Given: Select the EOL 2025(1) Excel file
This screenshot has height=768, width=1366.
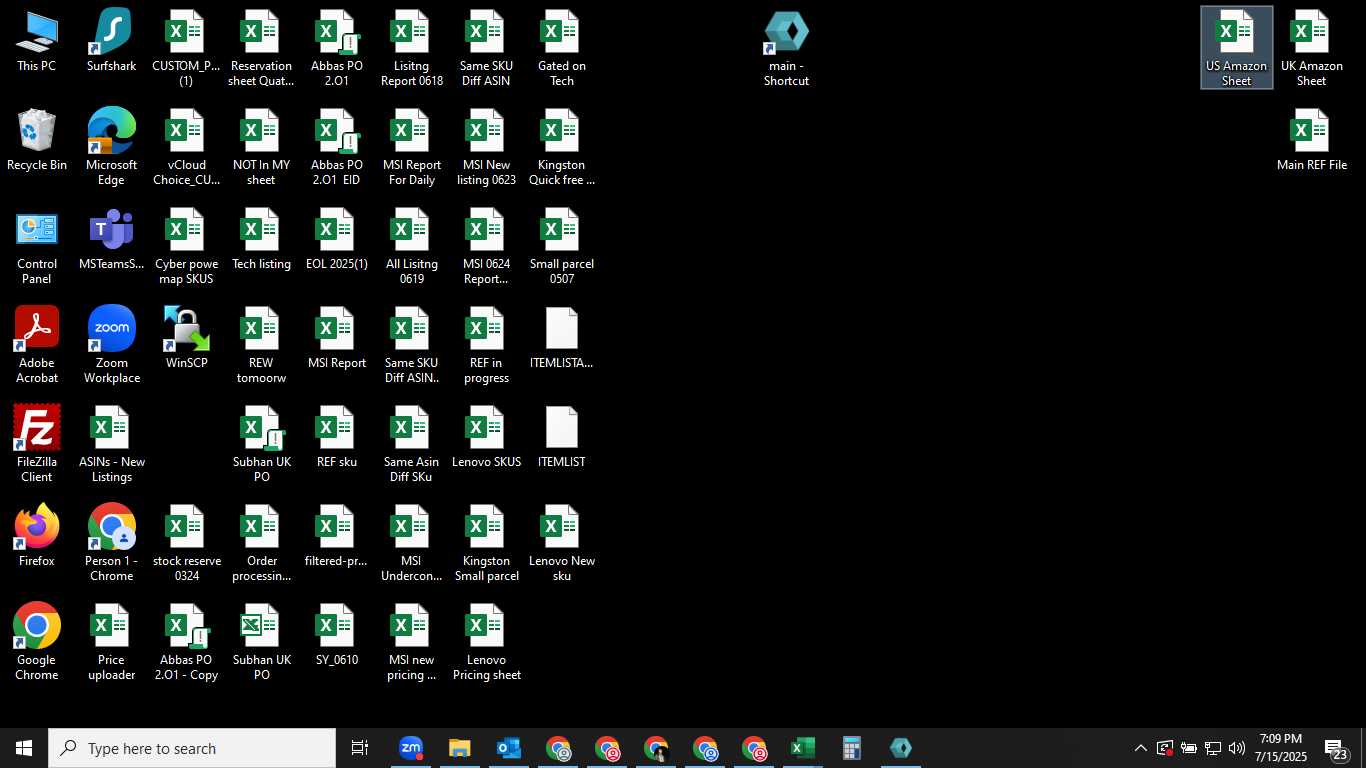Looking at the screenshot, I should click(x=336, y=240).
